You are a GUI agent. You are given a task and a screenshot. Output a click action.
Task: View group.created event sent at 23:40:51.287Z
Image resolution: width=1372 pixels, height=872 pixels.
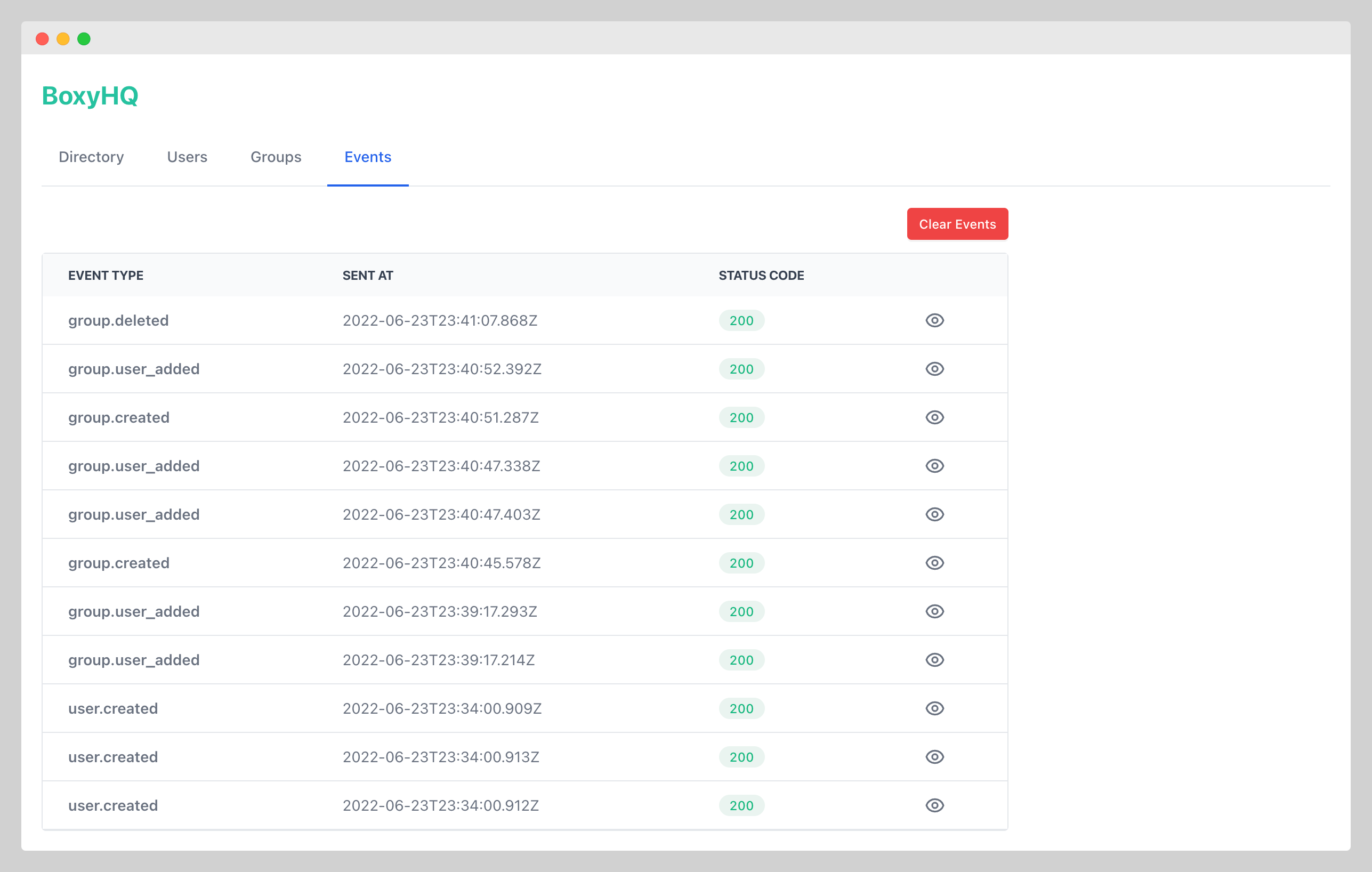934,417
